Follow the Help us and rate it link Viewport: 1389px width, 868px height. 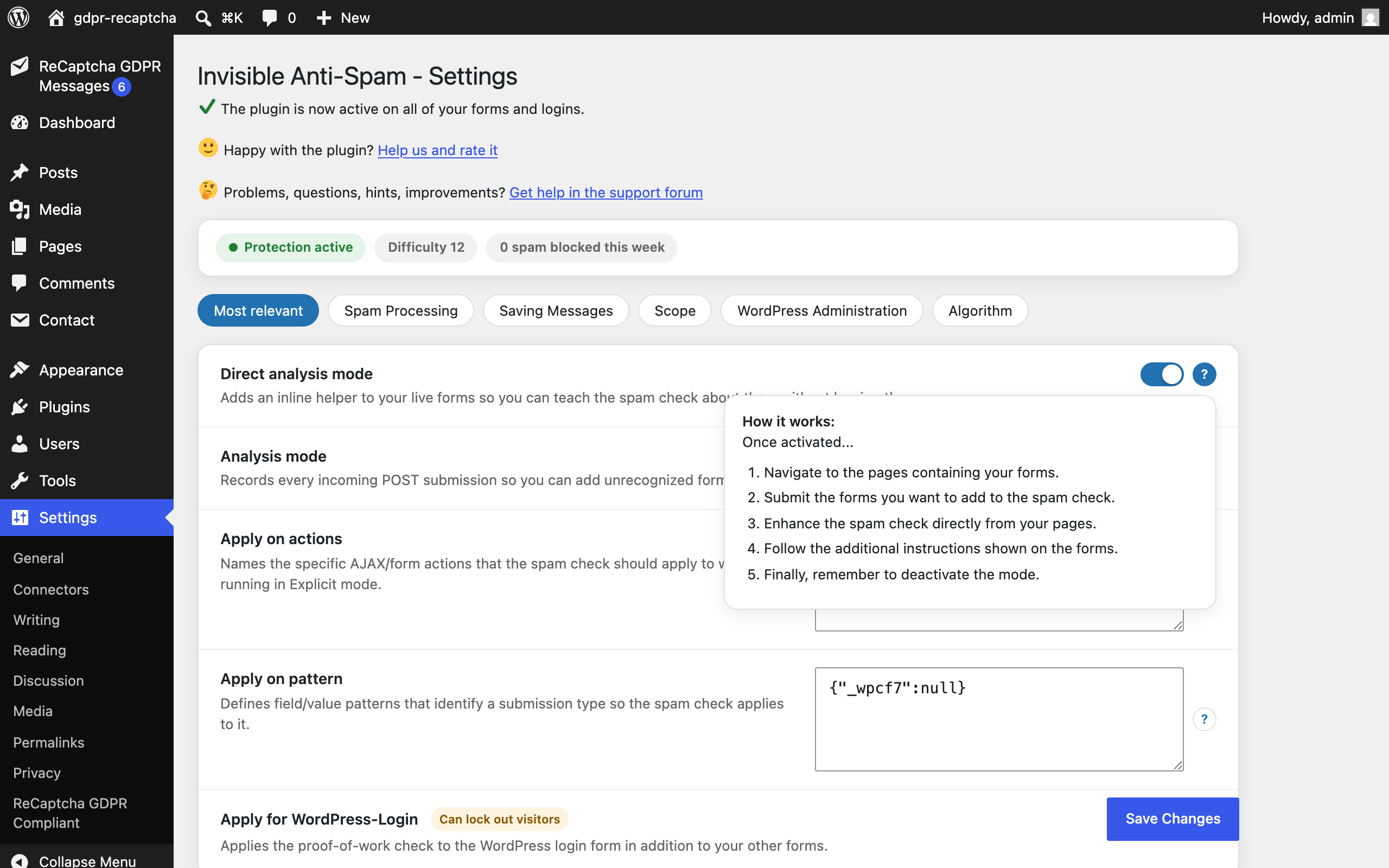(x=437, y=150)
